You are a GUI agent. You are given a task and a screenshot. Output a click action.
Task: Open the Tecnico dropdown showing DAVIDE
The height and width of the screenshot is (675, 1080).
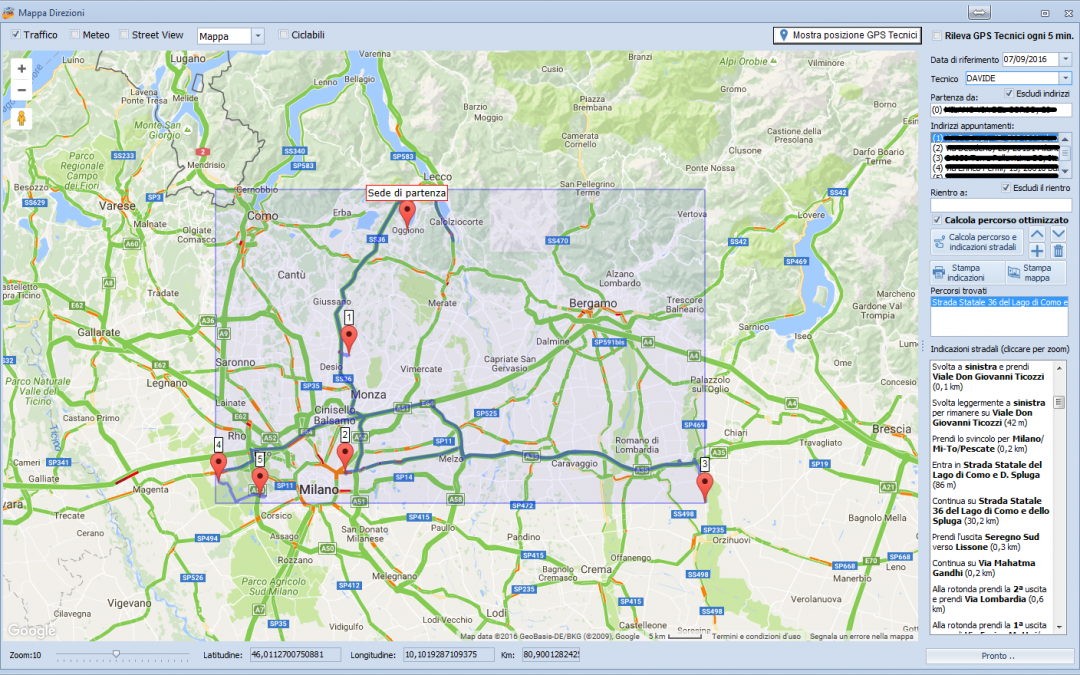pos(1065,79)
